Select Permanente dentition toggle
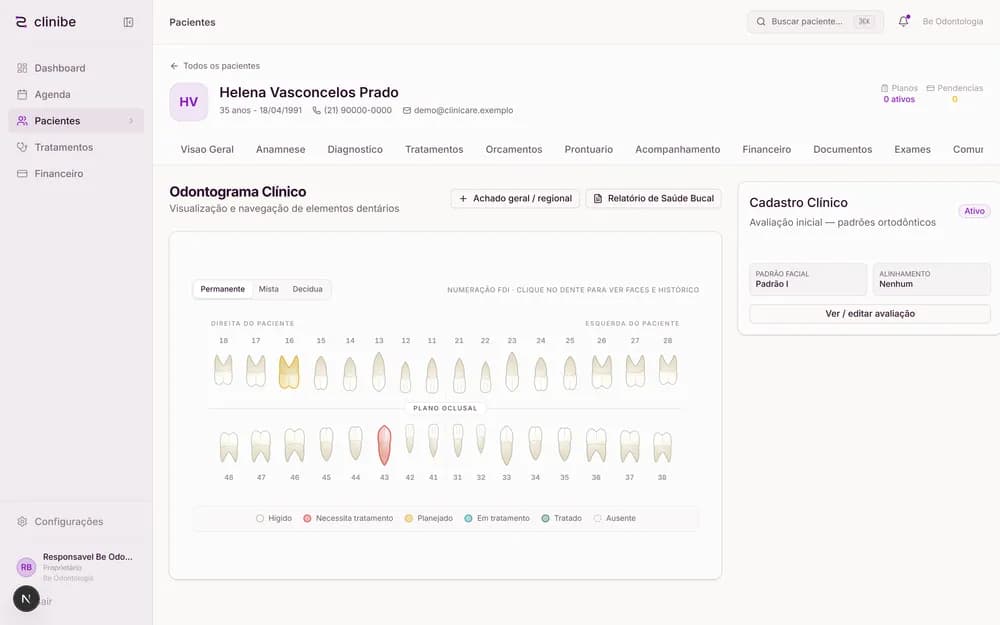The width and height of the screenshot is (1000, 625). (x=223, y=289)
